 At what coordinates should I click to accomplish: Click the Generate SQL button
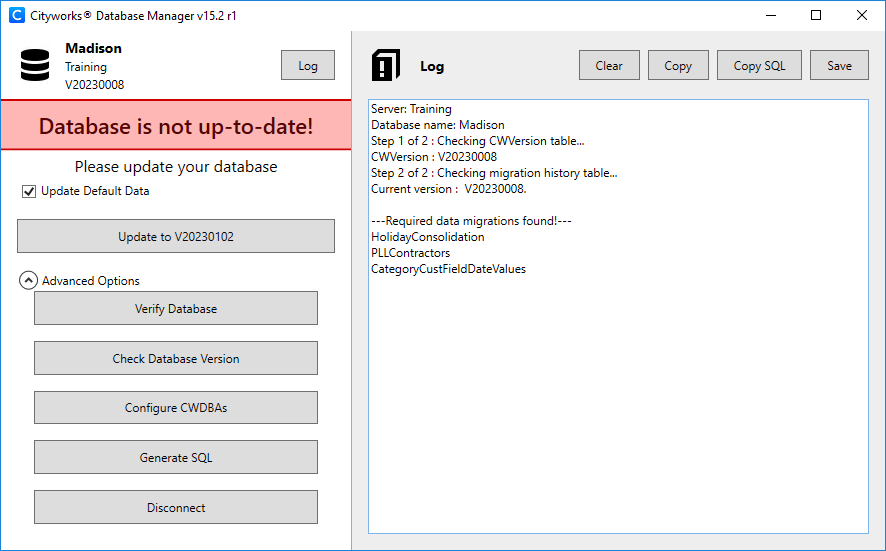coord(176,457)
